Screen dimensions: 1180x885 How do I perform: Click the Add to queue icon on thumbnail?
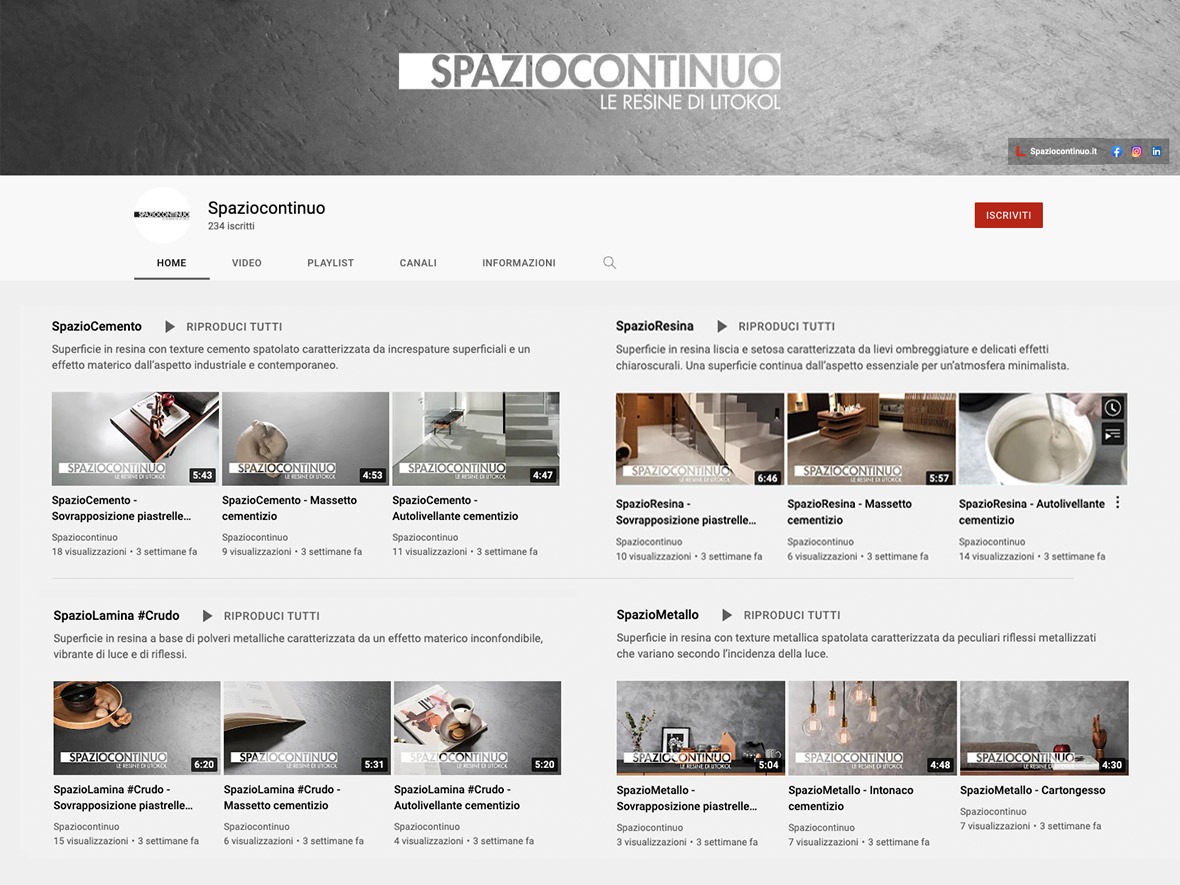pyautogui.click(x=1112, y=434)
